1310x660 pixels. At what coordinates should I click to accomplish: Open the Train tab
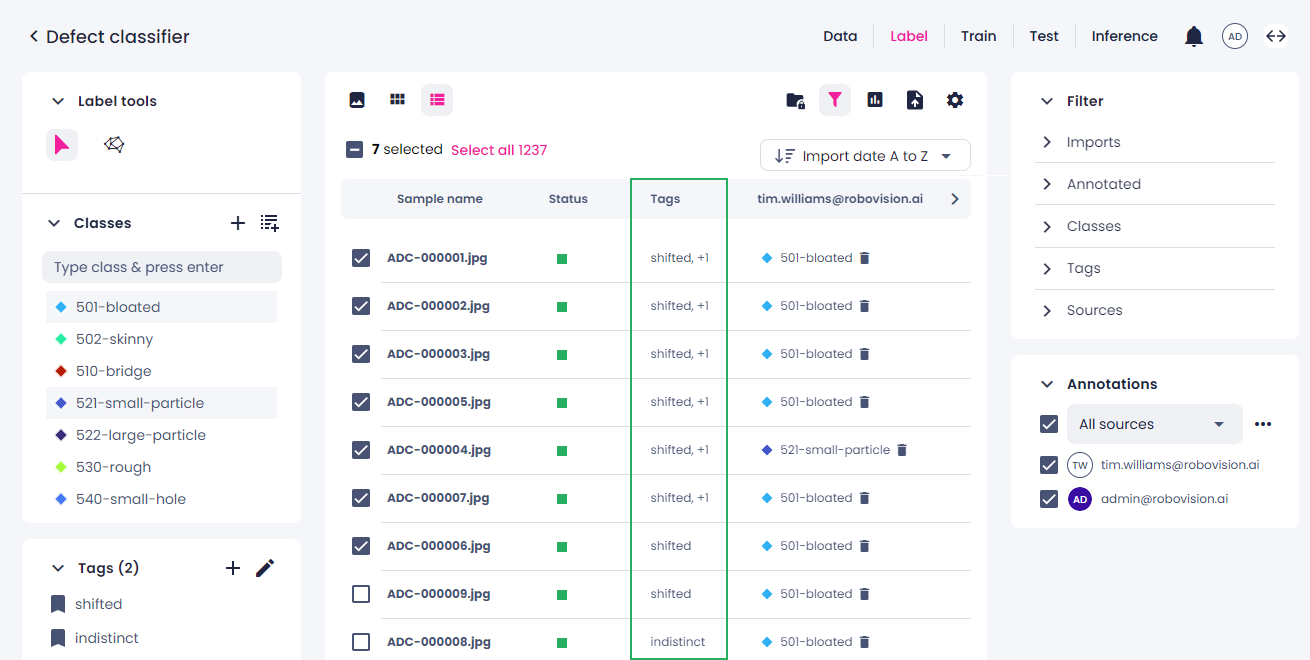pos(979,36)
